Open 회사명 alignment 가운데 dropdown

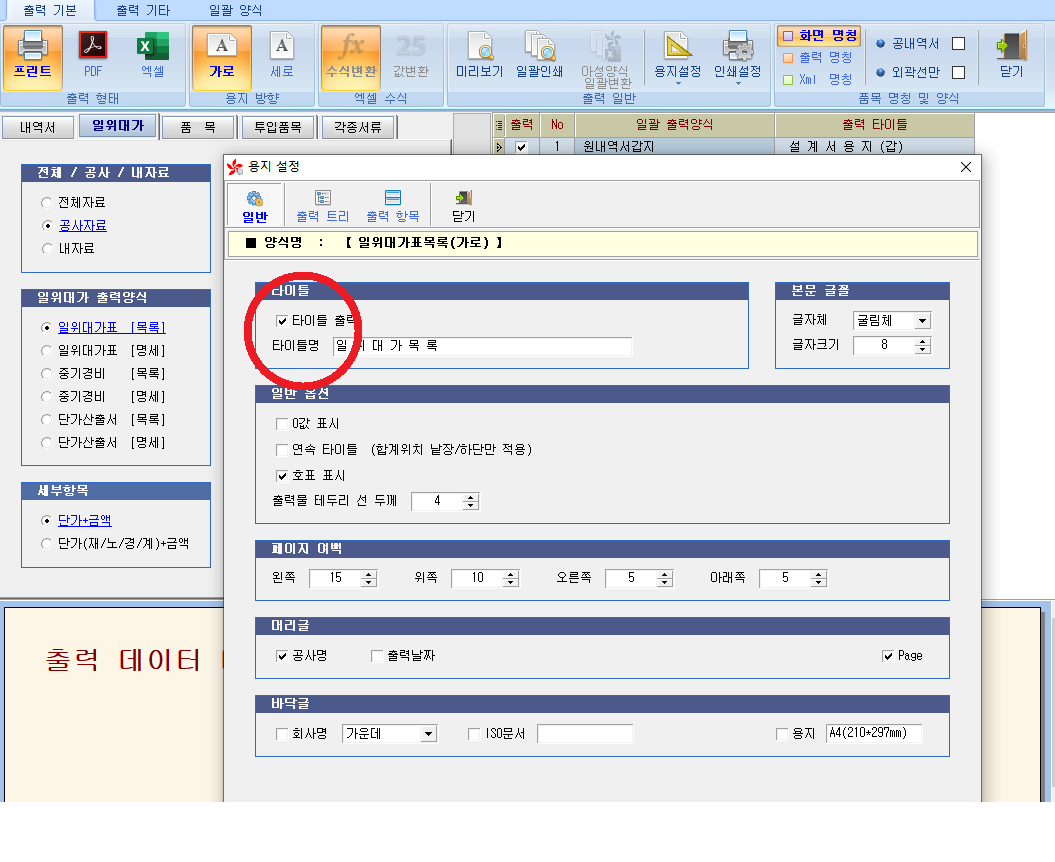pos(428,734)
